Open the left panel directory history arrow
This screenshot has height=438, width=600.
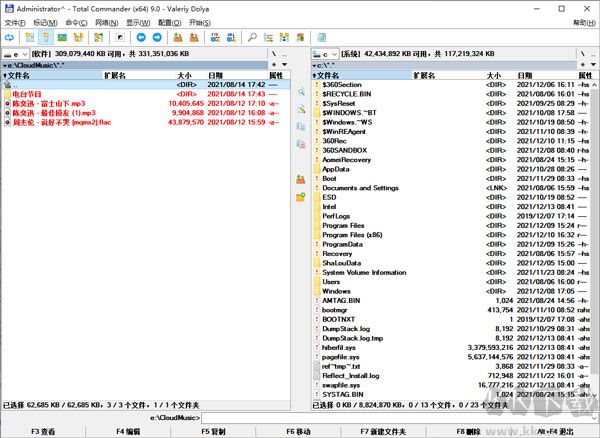click(x=285, y=65)
